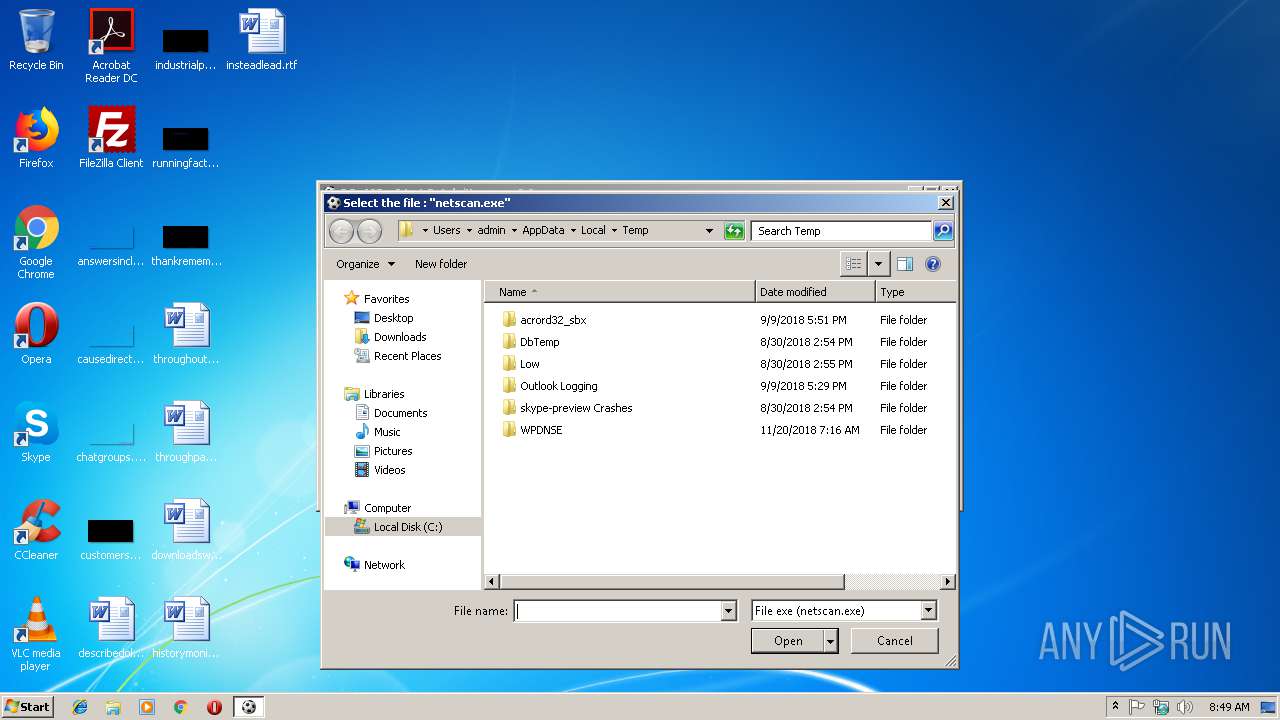This screenshot has height=720, width=1280.
Task: Click the taskbar clock showing 8:49 AM
Action: (1229, 707)
